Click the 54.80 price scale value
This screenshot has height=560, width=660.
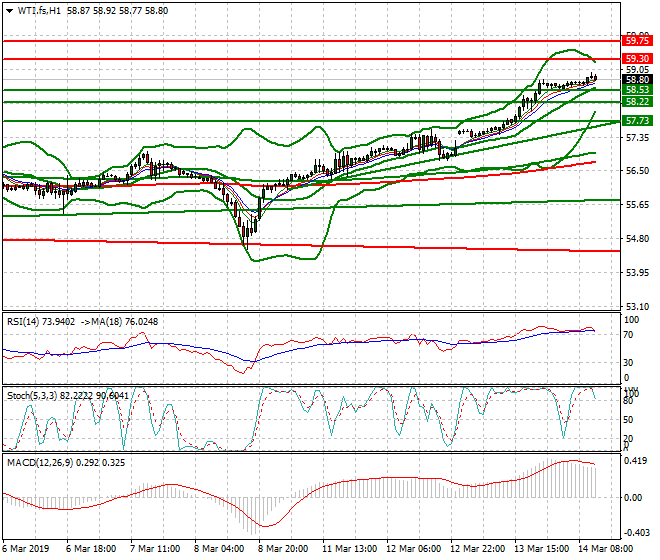637,239
